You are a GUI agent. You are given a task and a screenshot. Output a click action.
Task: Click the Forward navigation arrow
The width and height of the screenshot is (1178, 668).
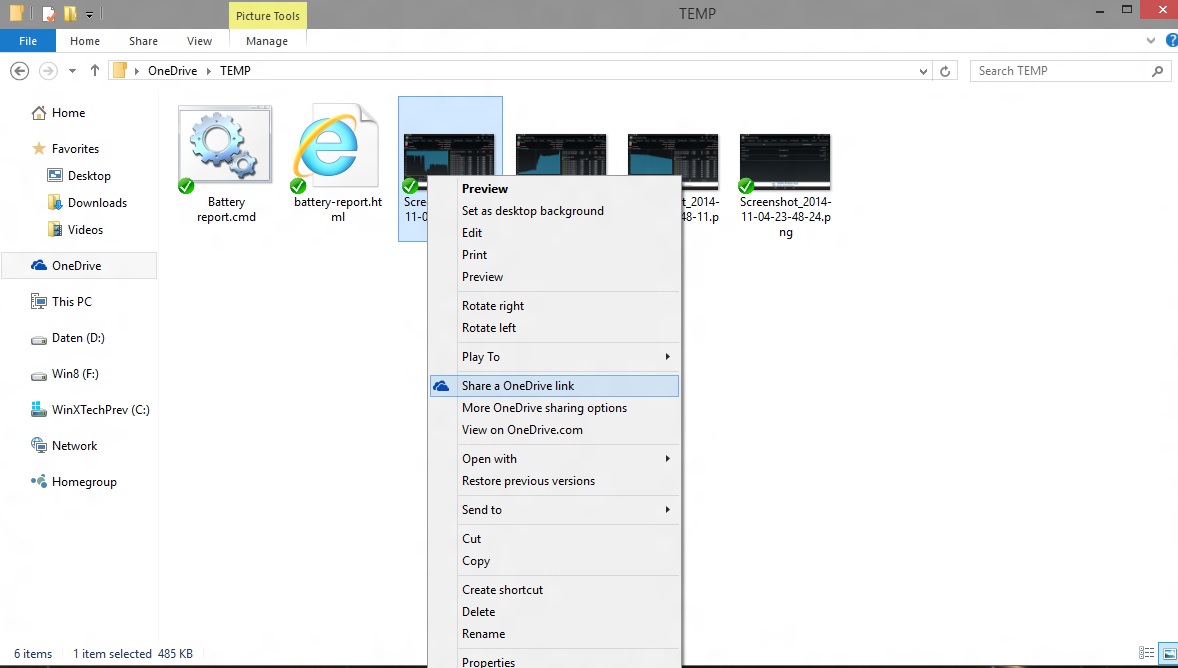(x=48, y=71)
